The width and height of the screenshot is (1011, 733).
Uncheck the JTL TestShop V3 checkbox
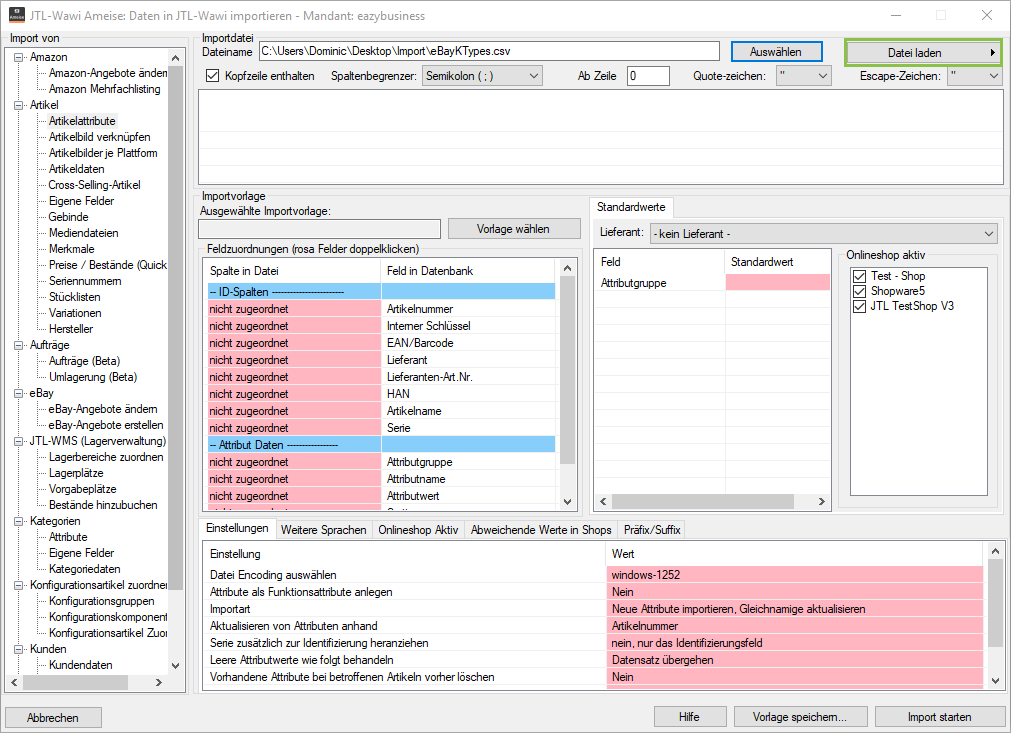pos(859,306)
